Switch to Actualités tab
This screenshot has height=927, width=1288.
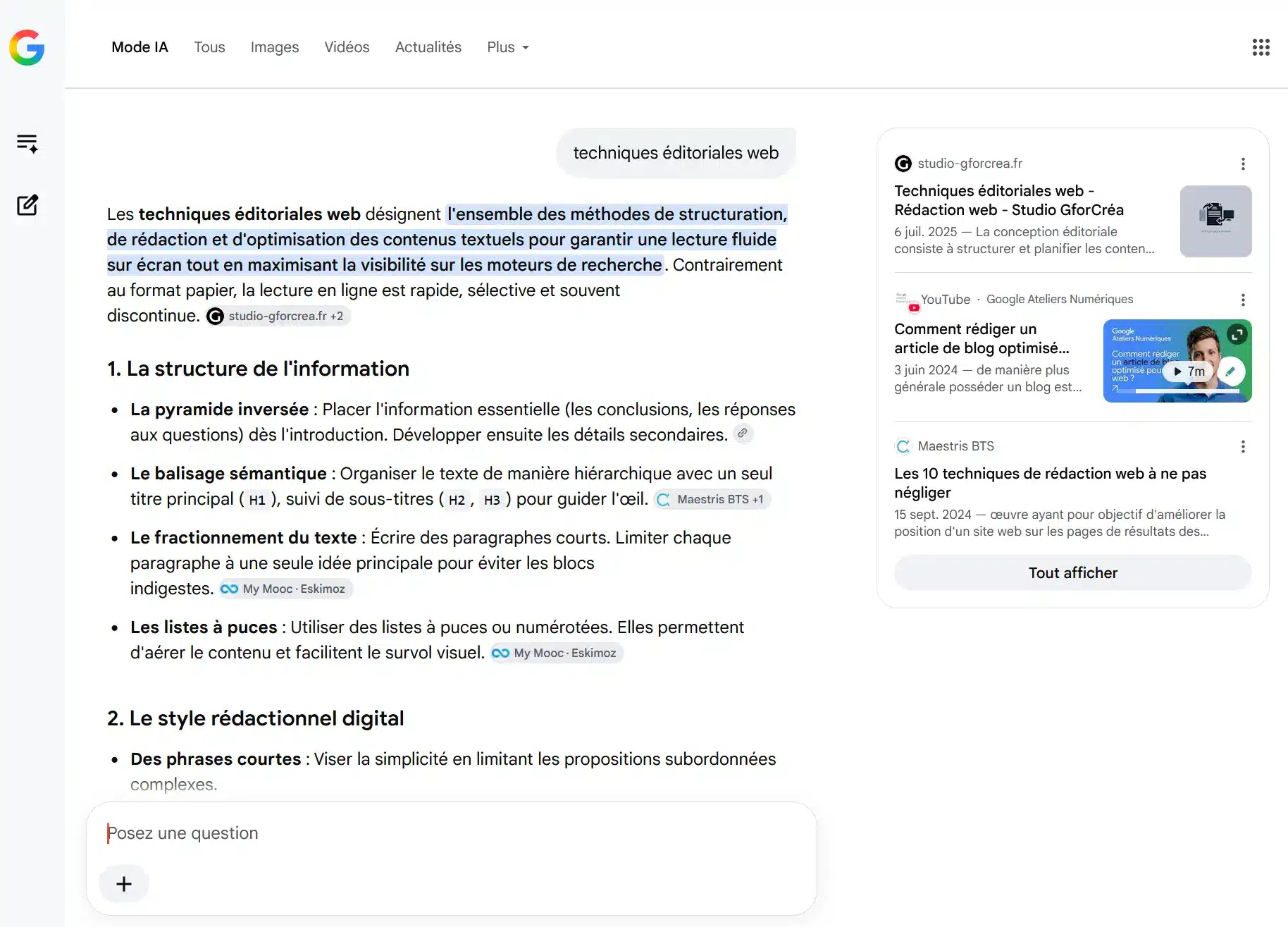pos(428,47)
